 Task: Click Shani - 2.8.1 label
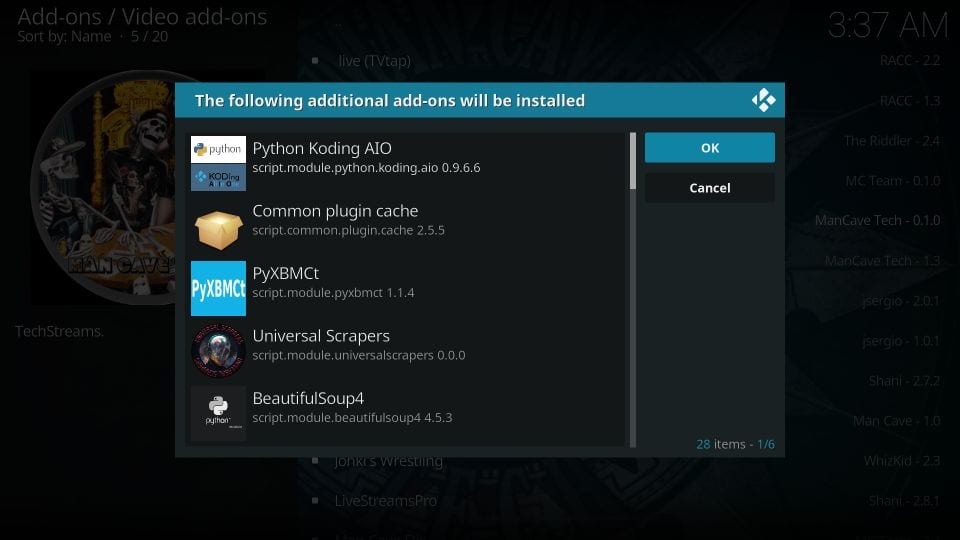tap(904, 501)
